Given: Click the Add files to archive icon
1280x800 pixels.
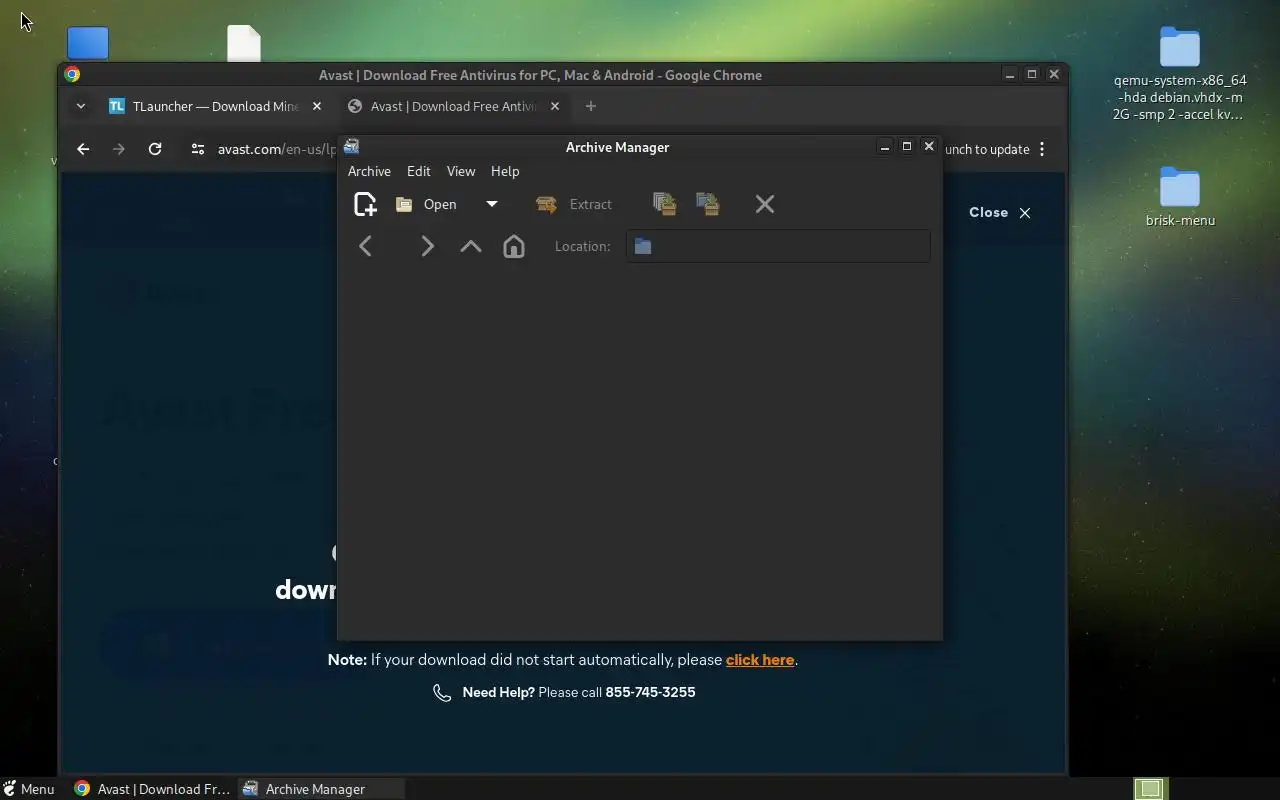Looking at the screenshot, I should pos(665,204).
